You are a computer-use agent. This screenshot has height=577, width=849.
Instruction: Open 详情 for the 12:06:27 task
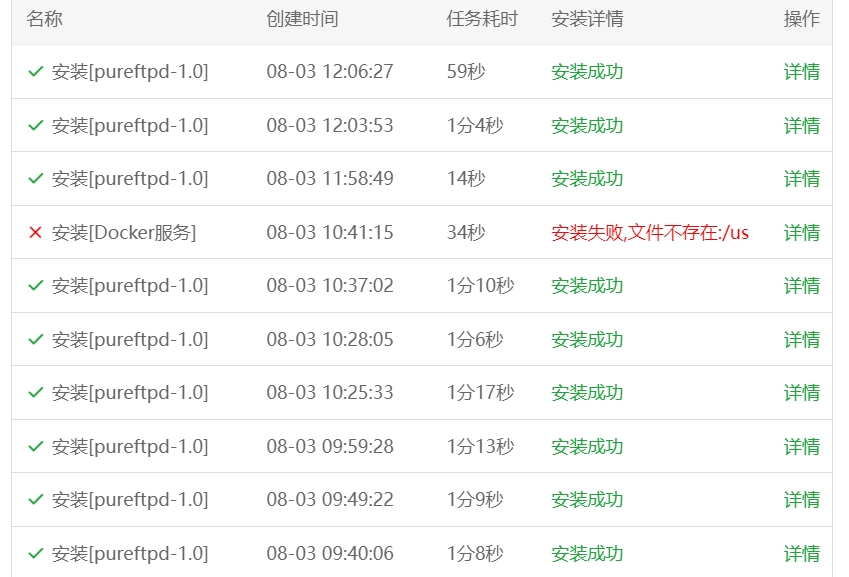802,71
